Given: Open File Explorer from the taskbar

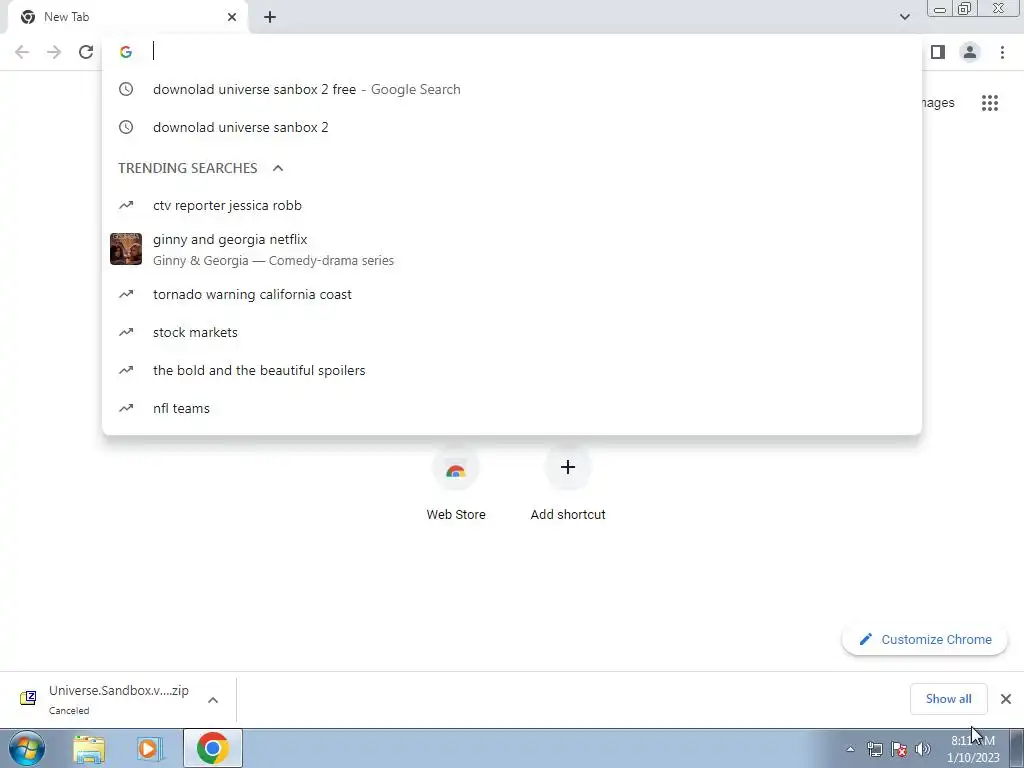Looking at the screenshot, I should 89,748.
